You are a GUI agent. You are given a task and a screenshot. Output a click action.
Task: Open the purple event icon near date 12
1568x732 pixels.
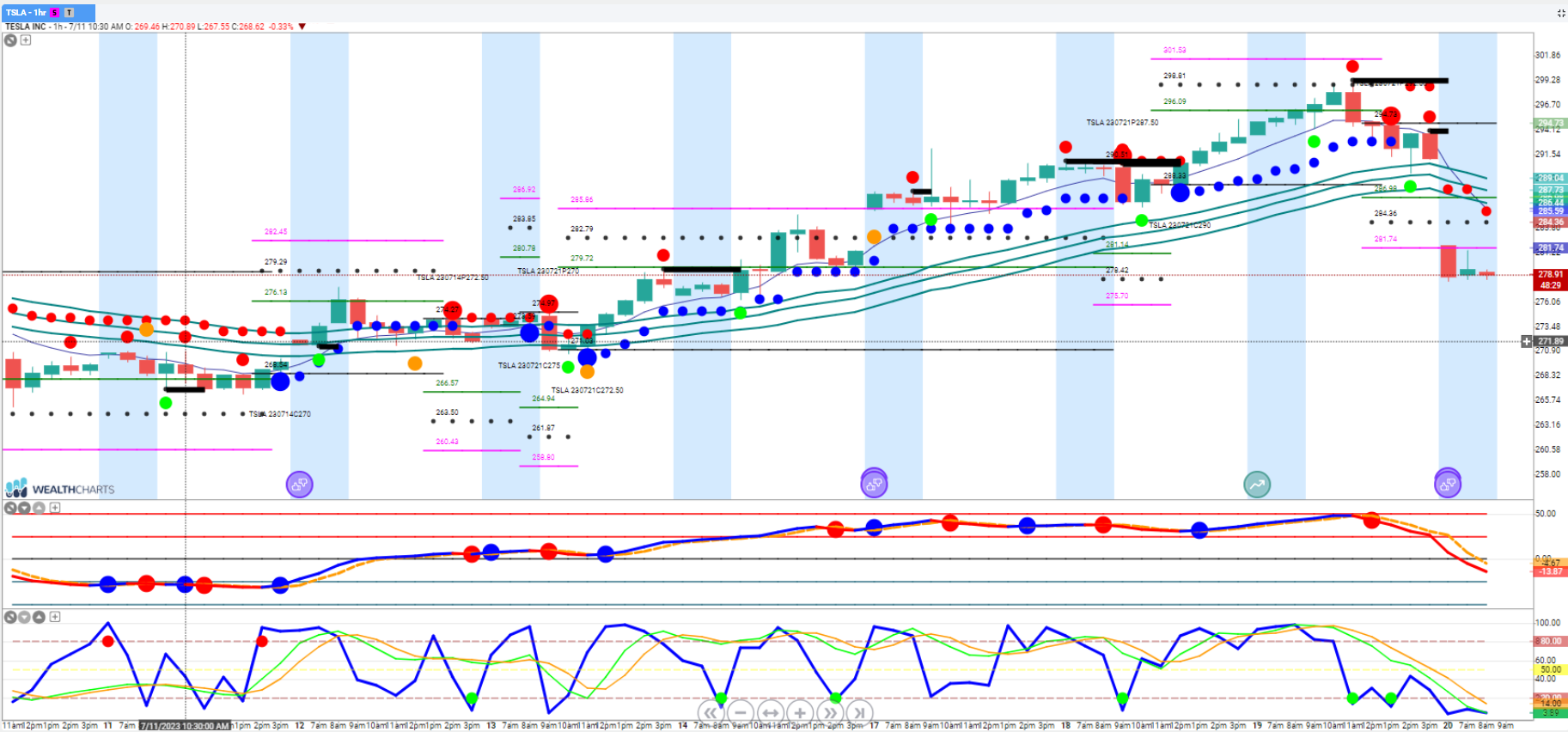300,485
